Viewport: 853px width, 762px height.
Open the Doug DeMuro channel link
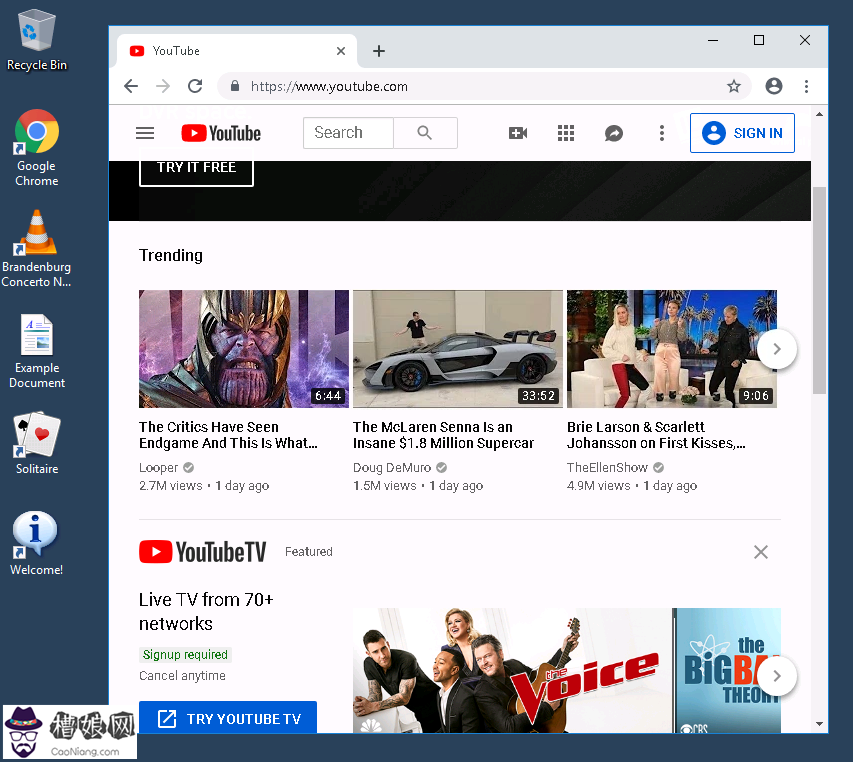[392, 468]
